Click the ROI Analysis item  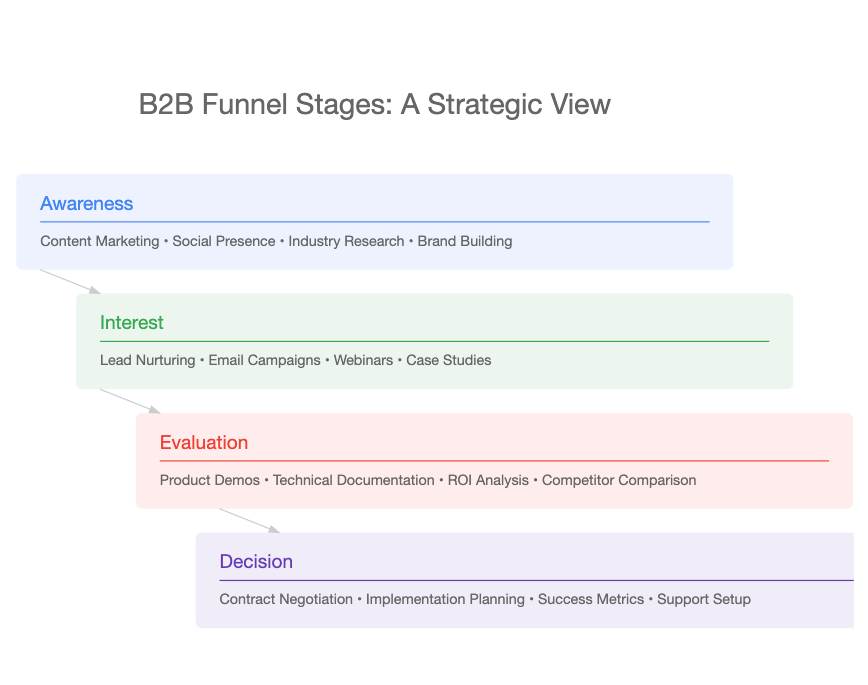pyautogui.click(x=488, y=480)
